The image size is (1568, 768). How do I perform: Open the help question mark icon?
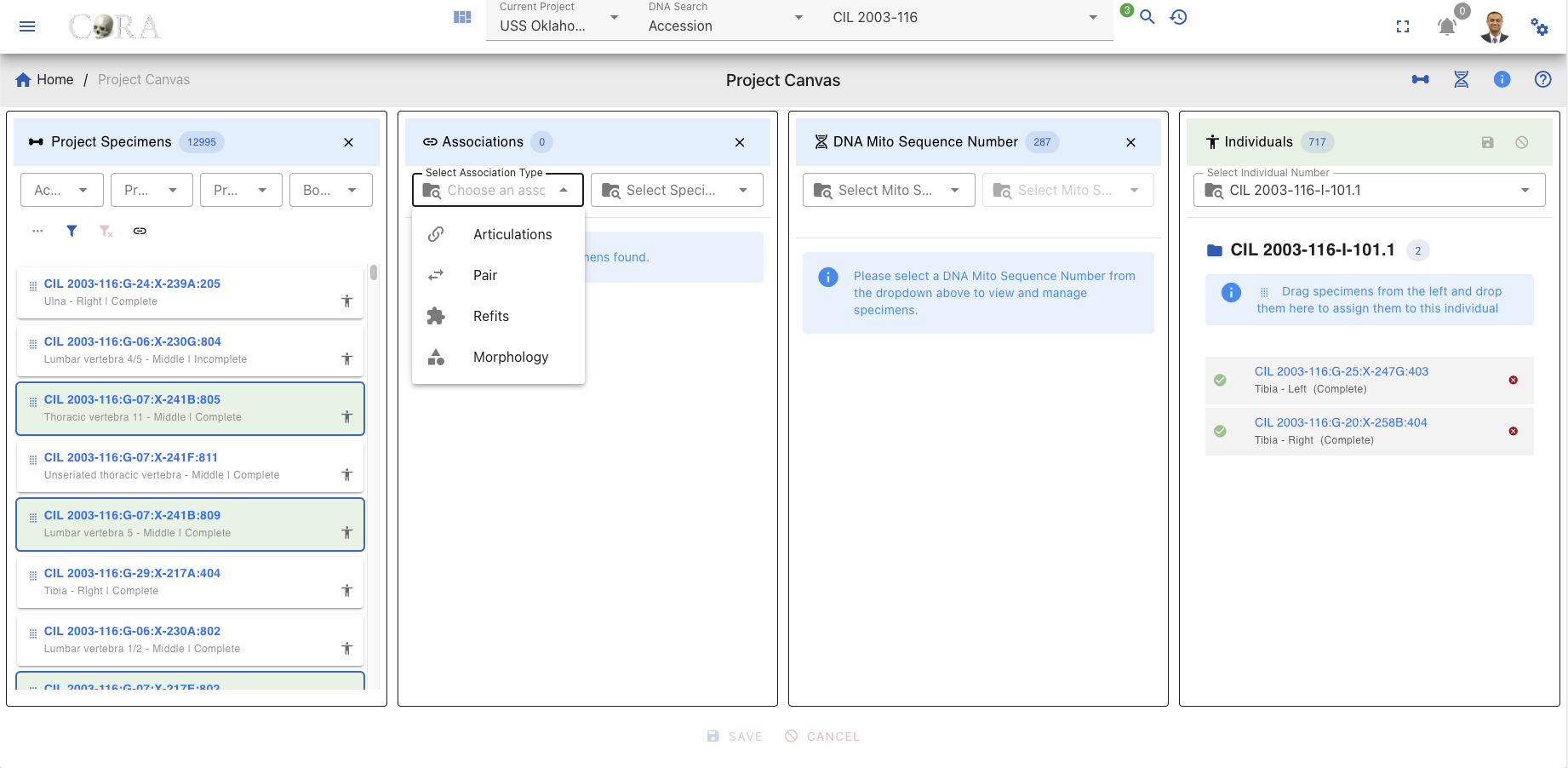tap(1543, 79)
